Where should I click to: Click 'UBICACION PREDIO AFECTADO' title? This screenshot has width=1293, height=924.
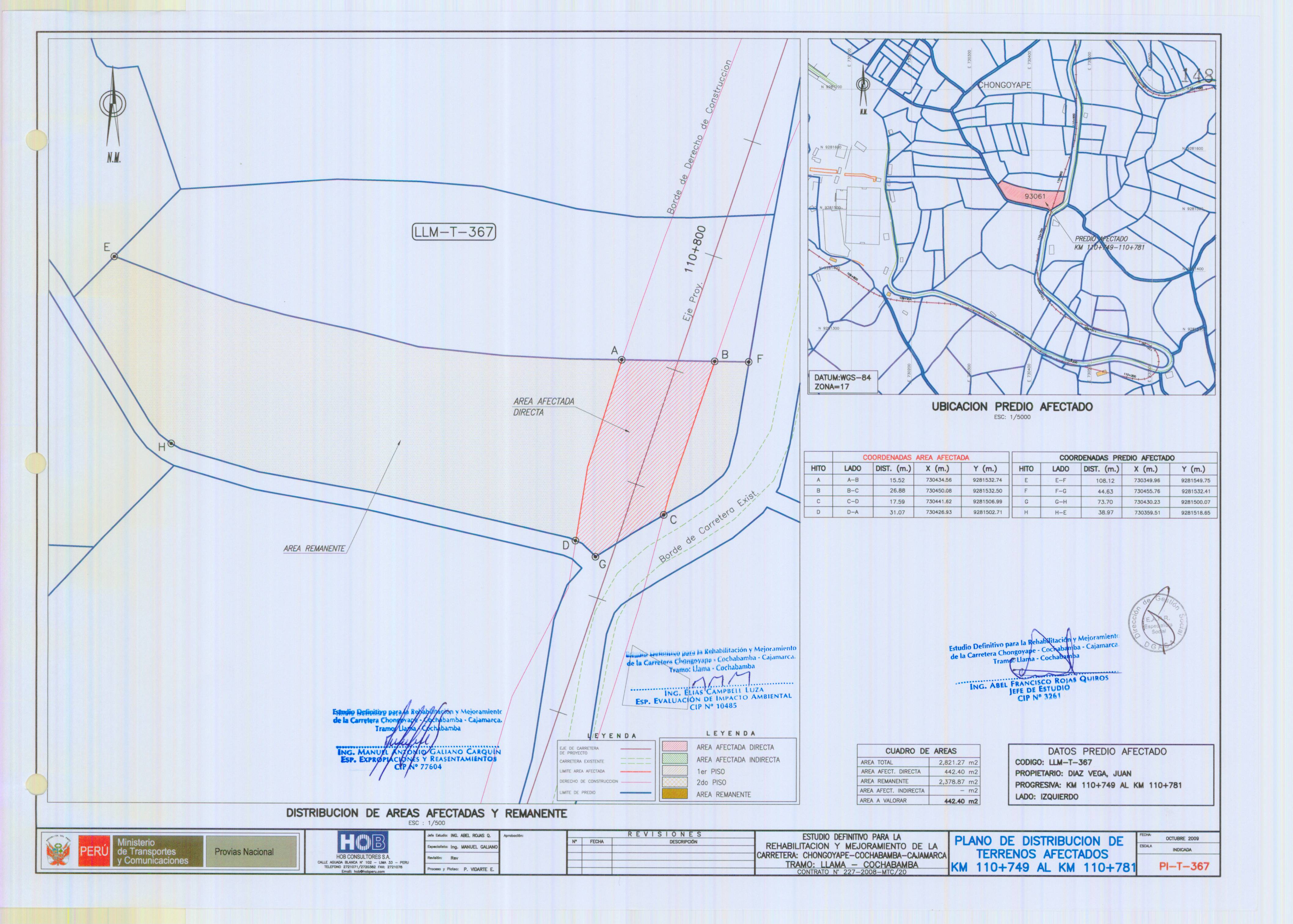tap(1012, 407)
